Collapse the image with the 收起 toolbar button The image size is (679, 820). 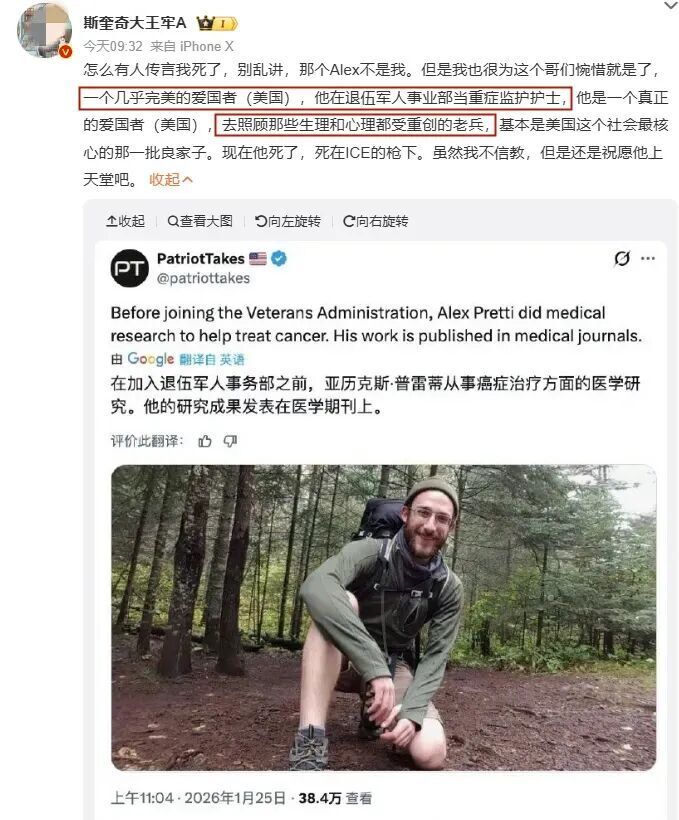click(x=126, y=221)
